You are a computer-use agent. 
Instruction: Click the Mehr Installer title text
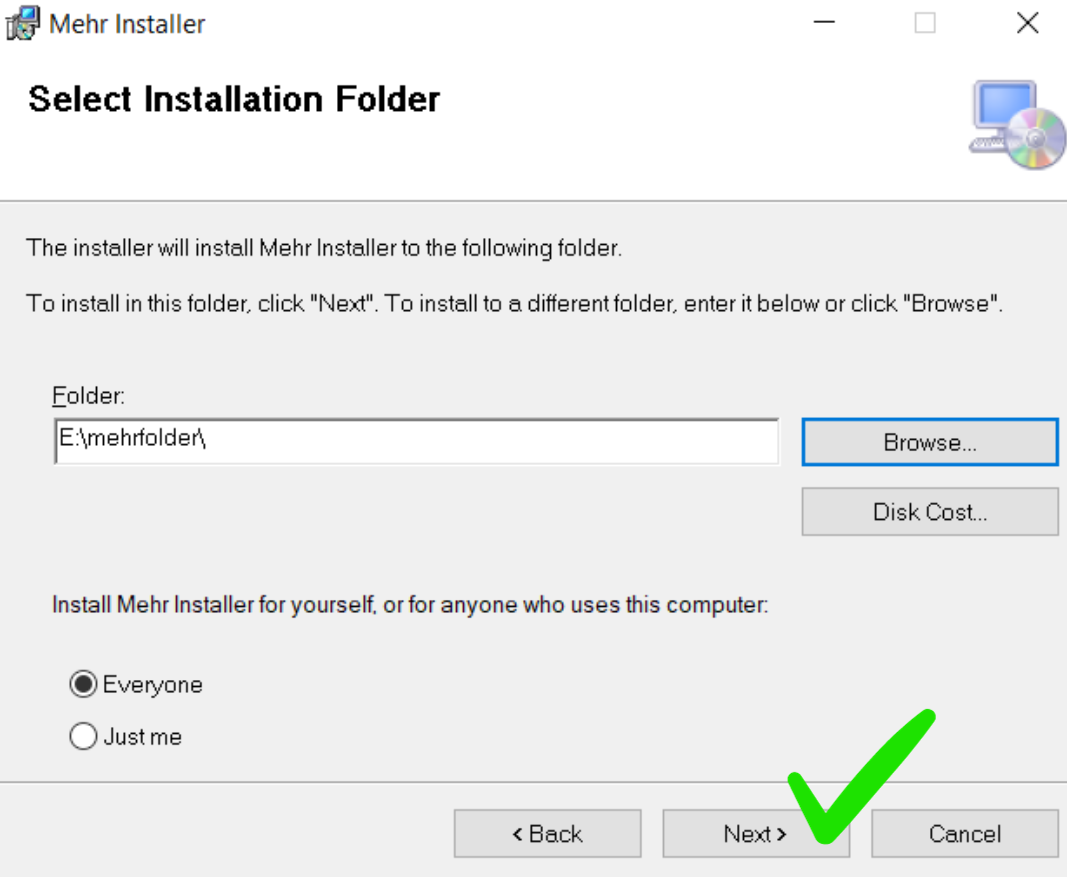click(x=127, y=24)
